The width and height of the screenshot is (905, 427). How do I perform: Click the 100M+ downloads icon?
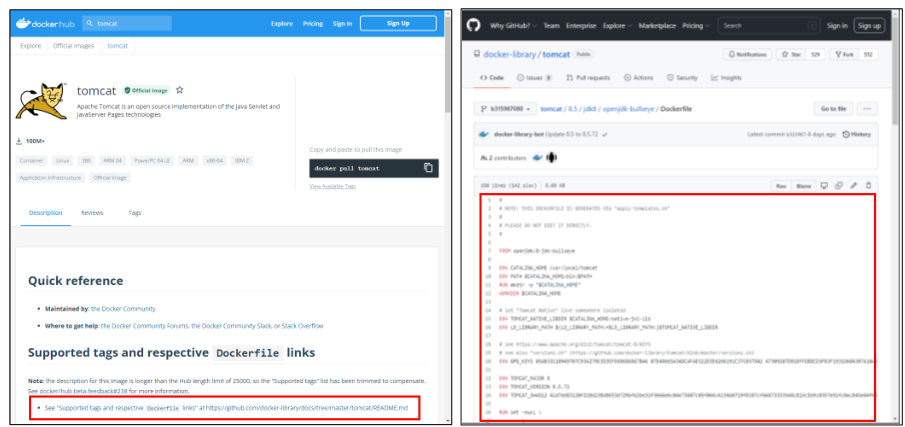tap(18, 141)
